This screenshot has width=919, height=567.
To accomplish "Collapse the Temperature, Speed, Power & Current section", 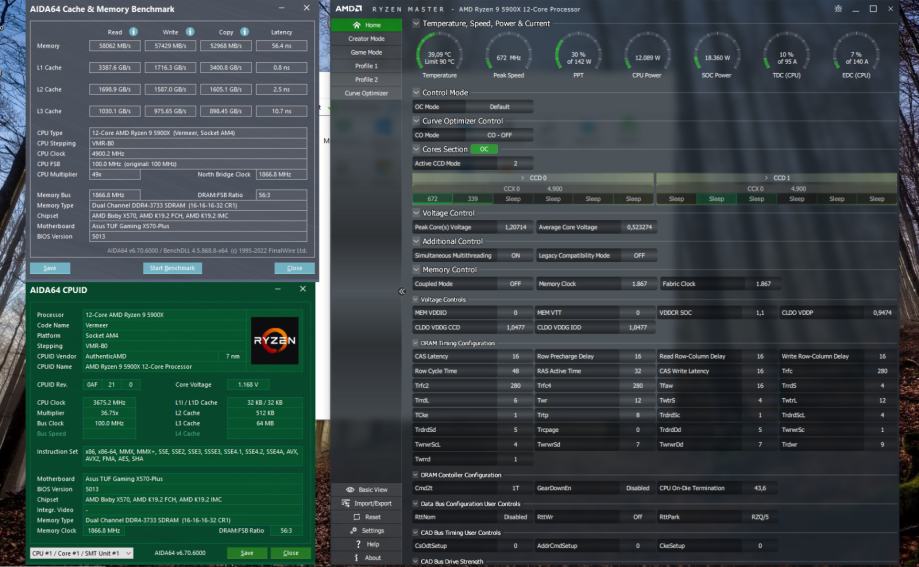I will 416,23.
